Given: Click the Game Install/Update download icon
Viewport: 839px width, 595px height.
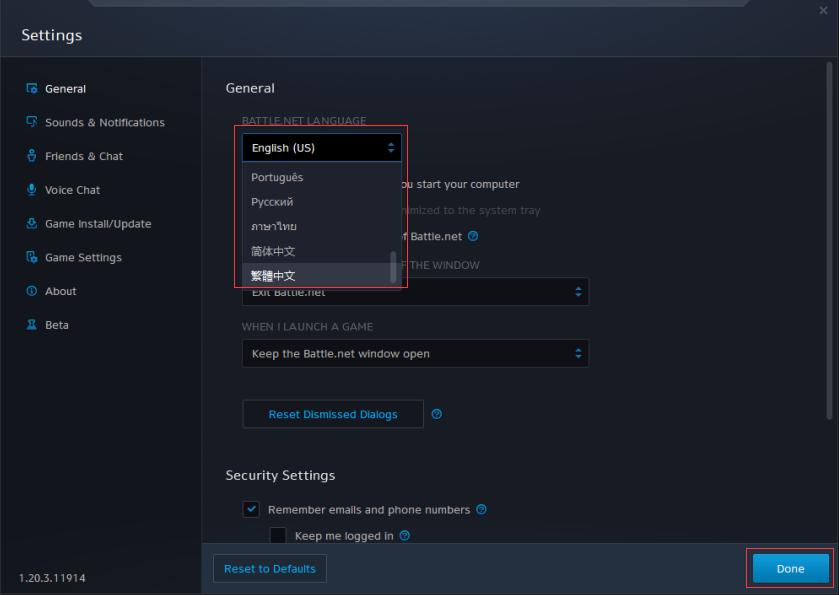Looking at the screenshot, I should 32,224.
